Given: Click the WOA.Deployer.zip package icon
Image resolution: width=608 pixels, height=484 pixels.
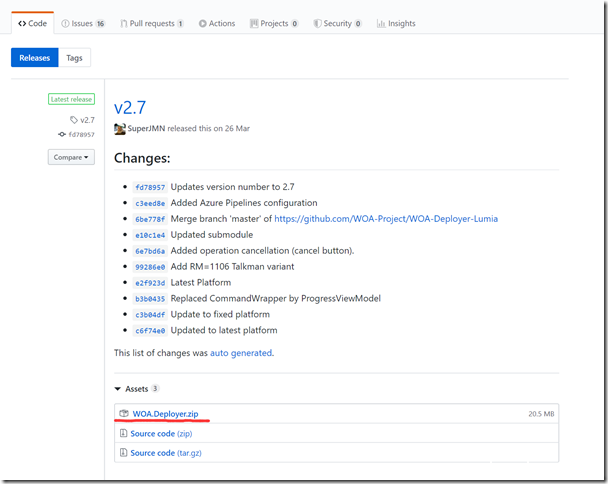Looking at the screenshot, I should (x=124, y=413).
